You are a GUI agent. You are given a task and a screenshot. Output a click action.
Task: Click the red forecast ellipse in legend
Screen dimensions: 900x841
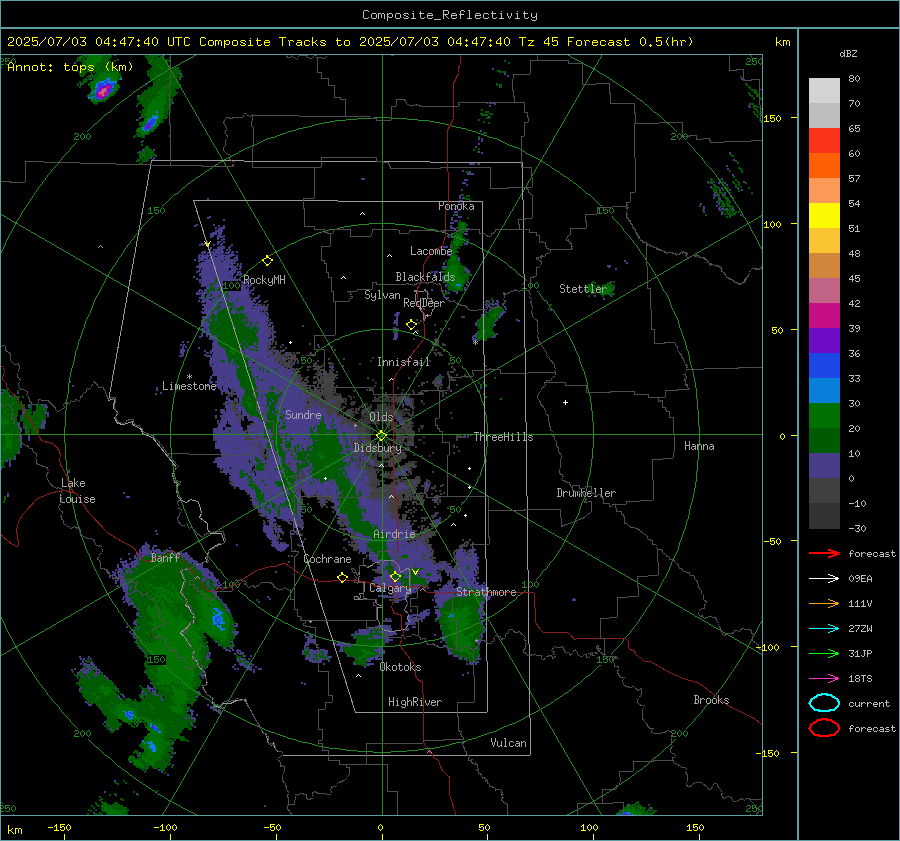[x=824, y=728]
